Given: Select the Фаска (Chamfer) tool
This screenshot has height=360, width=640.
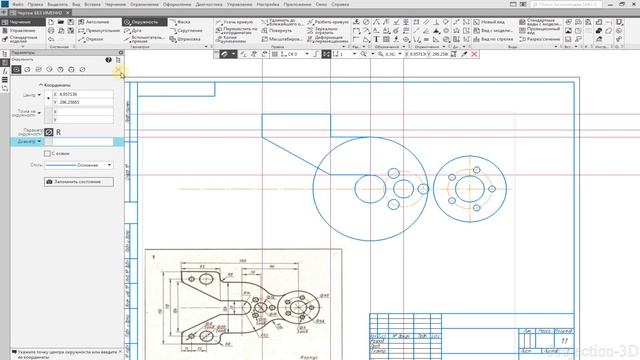Looking at the screenshot, I should click(x=180, y=22).
